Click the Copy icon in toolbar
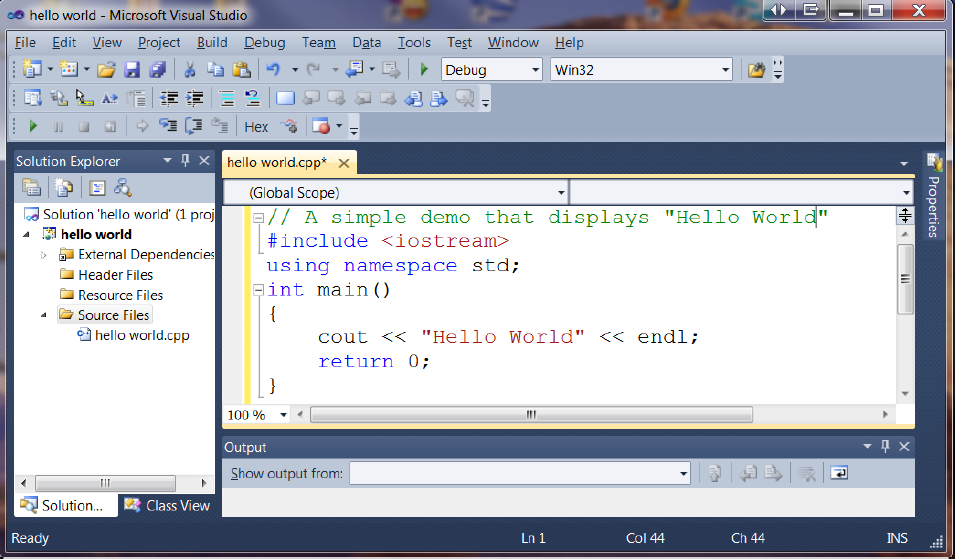This screenshot has height=559, width=955. coord(215,70)
